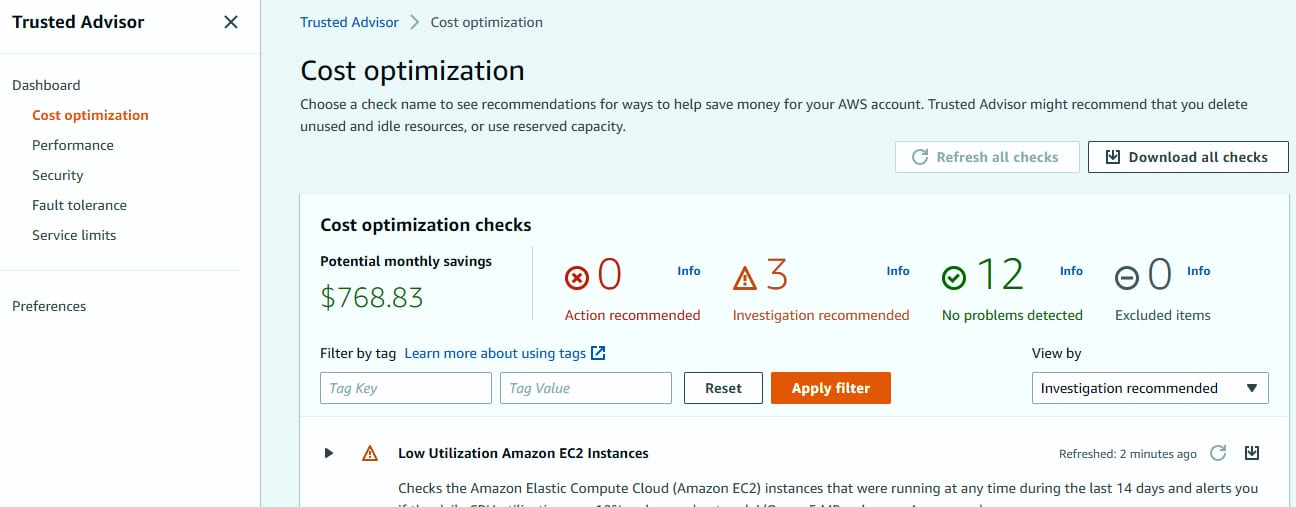
Task: Click the Reset filter button
Action: 723,388
